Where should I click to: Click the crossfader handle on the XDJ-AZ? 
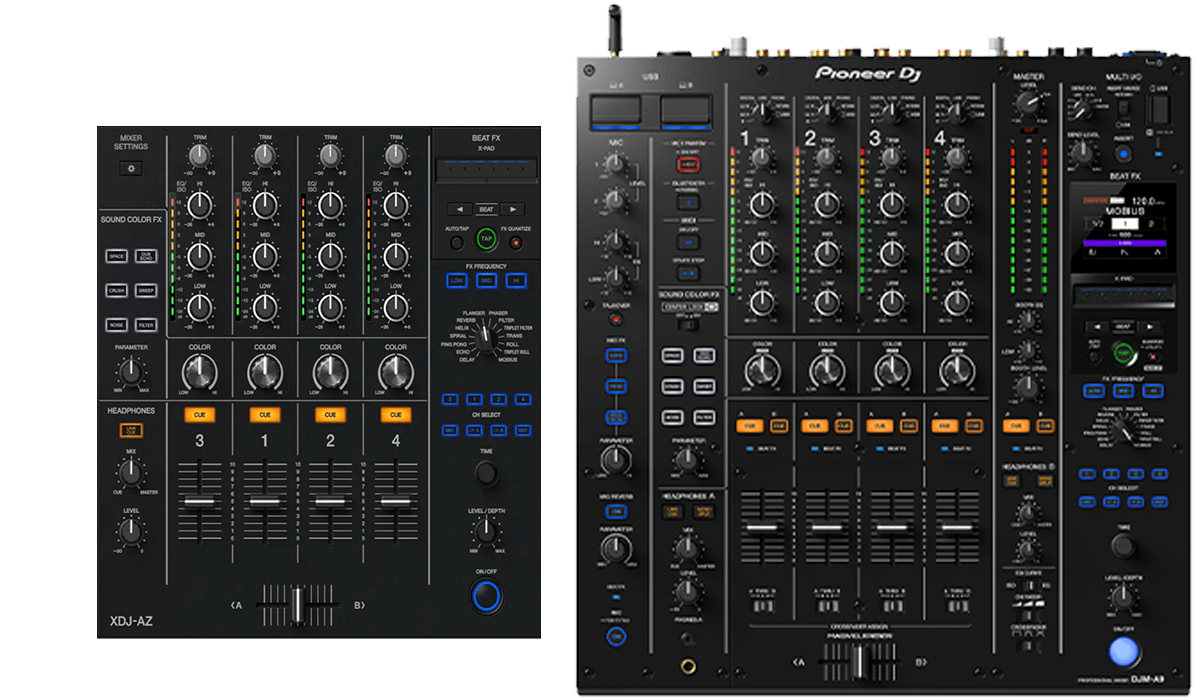[298, 603]
